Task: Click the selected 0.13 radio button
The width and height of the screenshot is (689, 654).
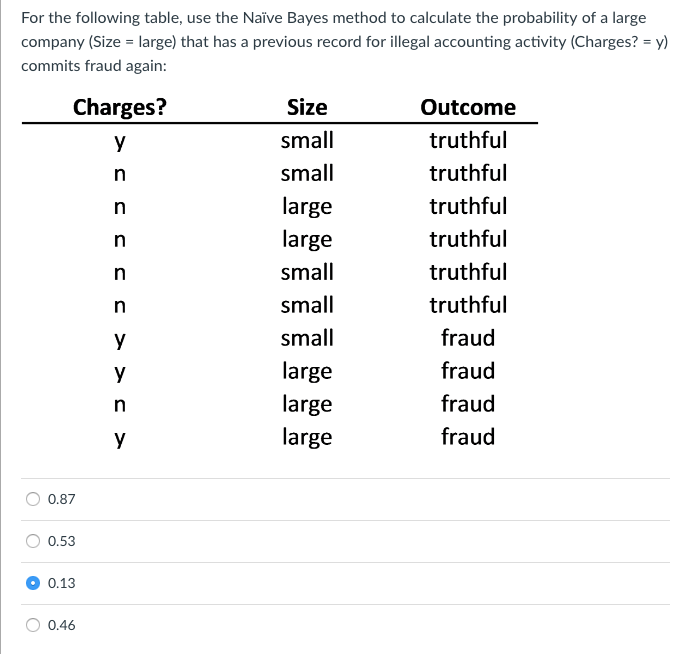Action: click(33, 583)
